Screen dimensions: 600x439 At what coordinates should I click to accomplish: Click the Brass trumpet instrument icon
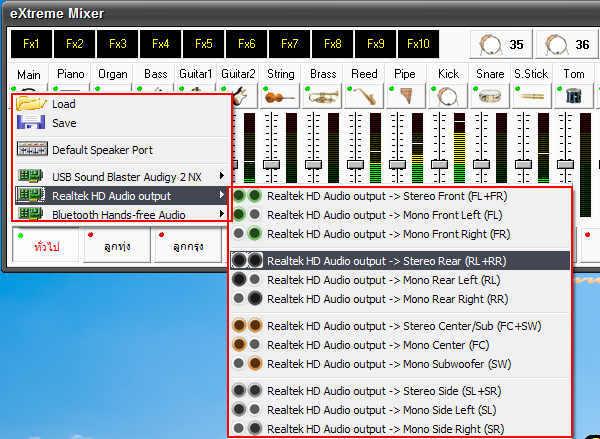tap(323, 96)
